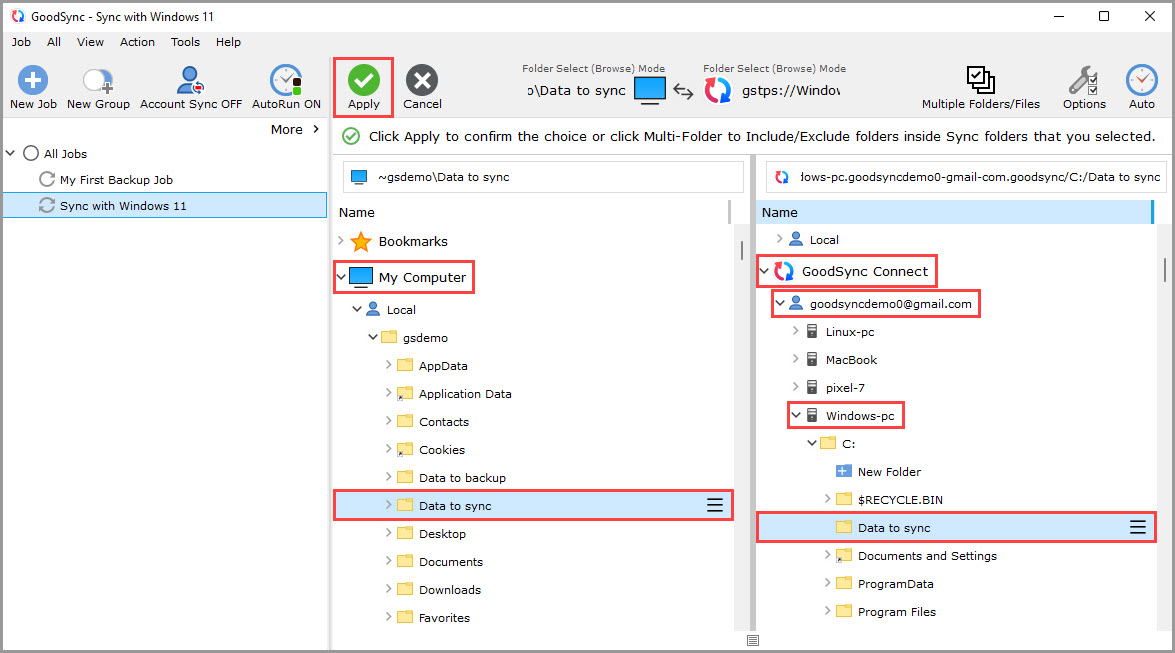Screen dimensions: 1175x653
Task: Open the Action menu
Action: [x=137, y=42]
